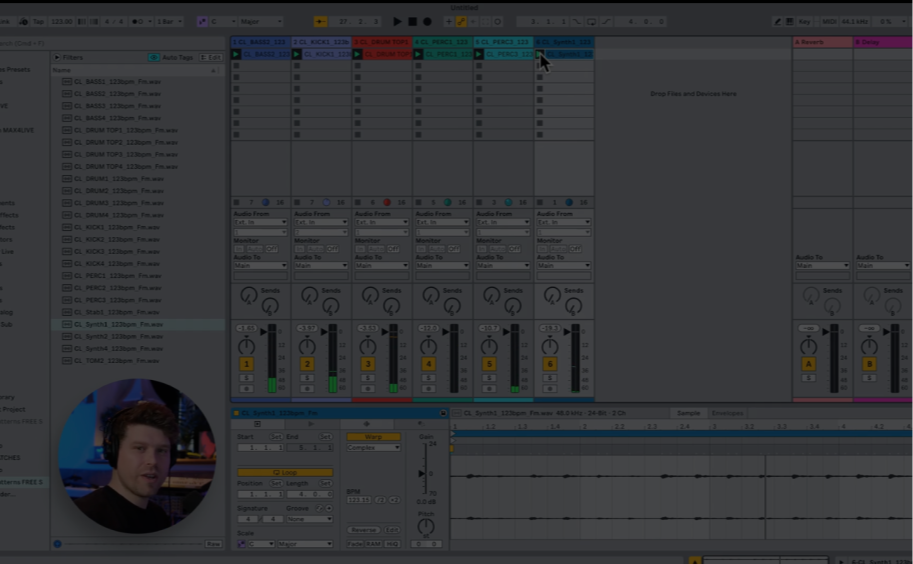Viewport: 913px width, 564px height.
Task: Switch to the Envelopes tab
Action: pos(727,413)
